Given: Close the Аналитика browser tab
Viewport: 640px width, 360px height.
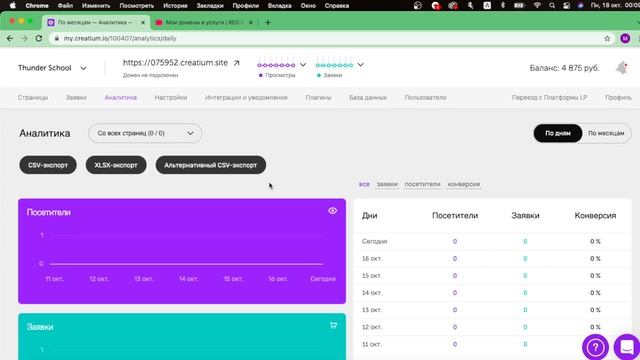Looking at the screenshot, I should [143, 22].
